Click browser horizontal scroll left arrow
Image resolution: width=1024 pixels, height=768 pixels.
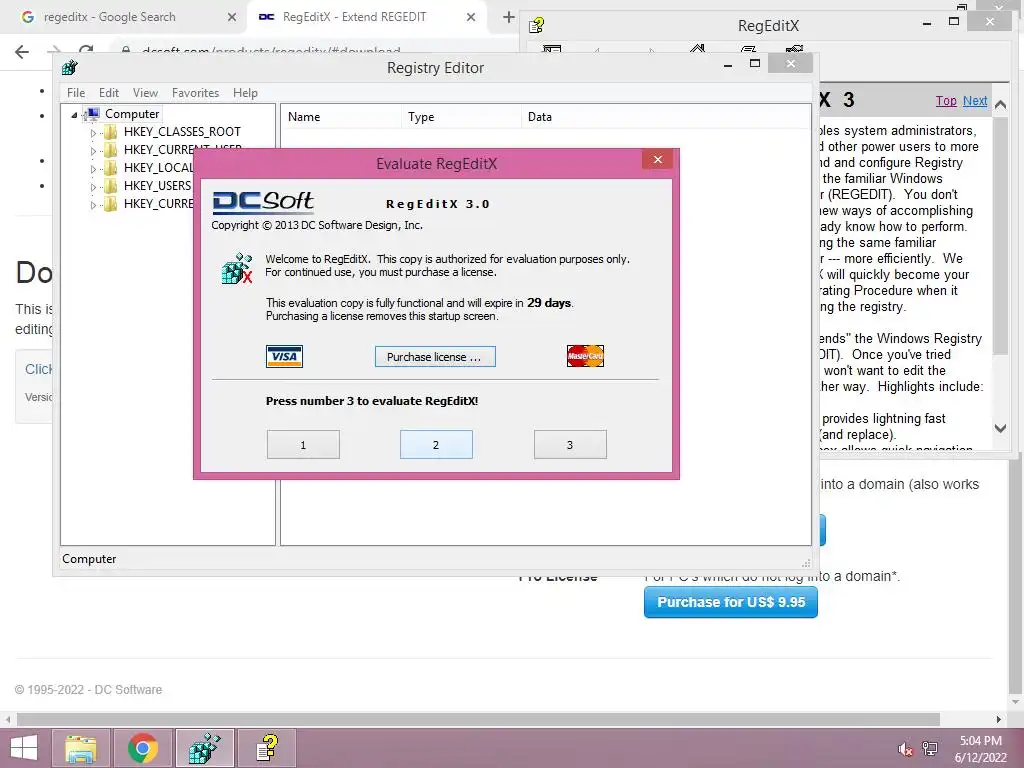(x=8, y=719)
